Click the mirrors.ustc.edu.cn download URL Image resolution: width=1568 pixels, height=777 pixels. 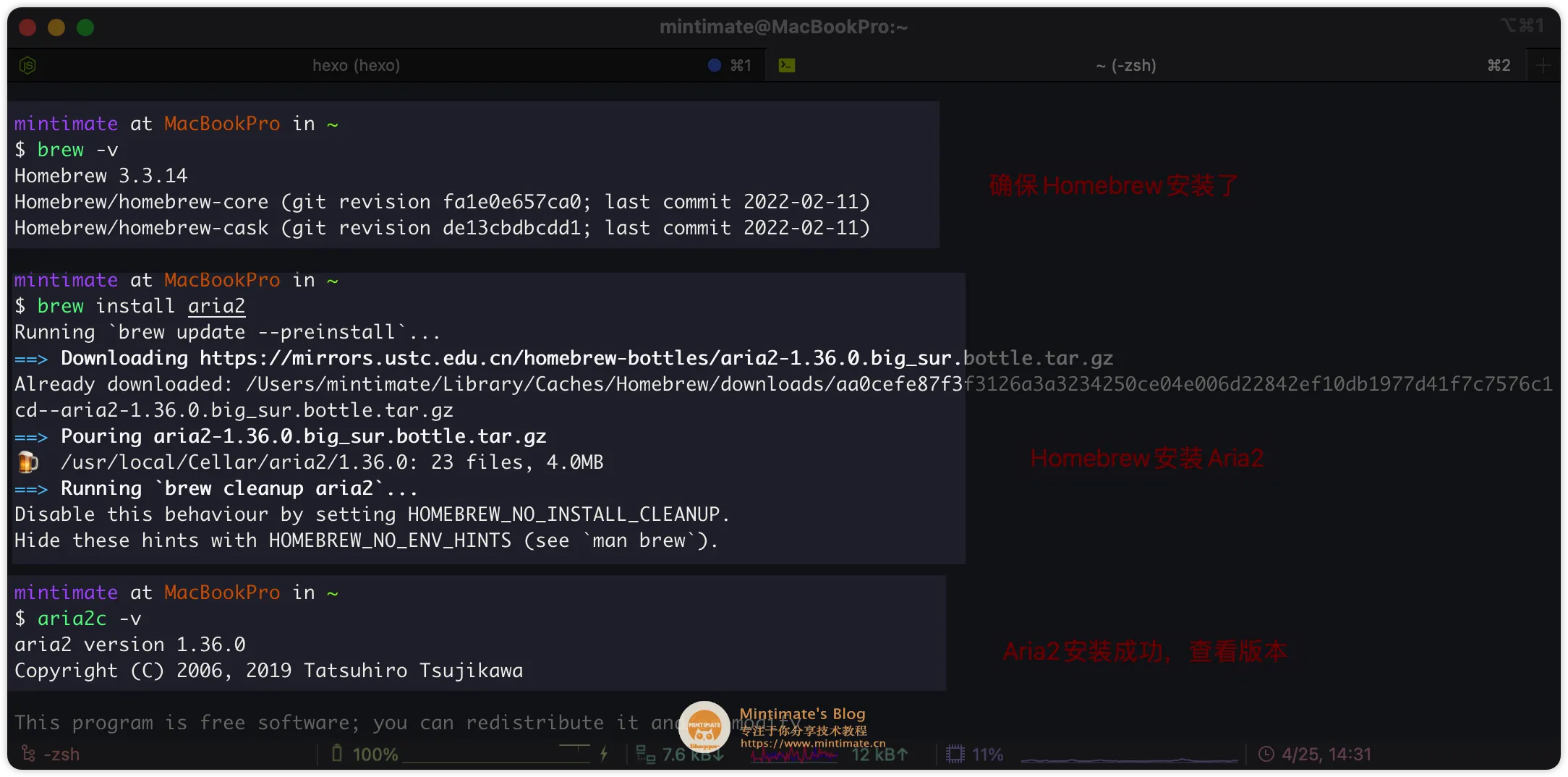click(656, 358)
